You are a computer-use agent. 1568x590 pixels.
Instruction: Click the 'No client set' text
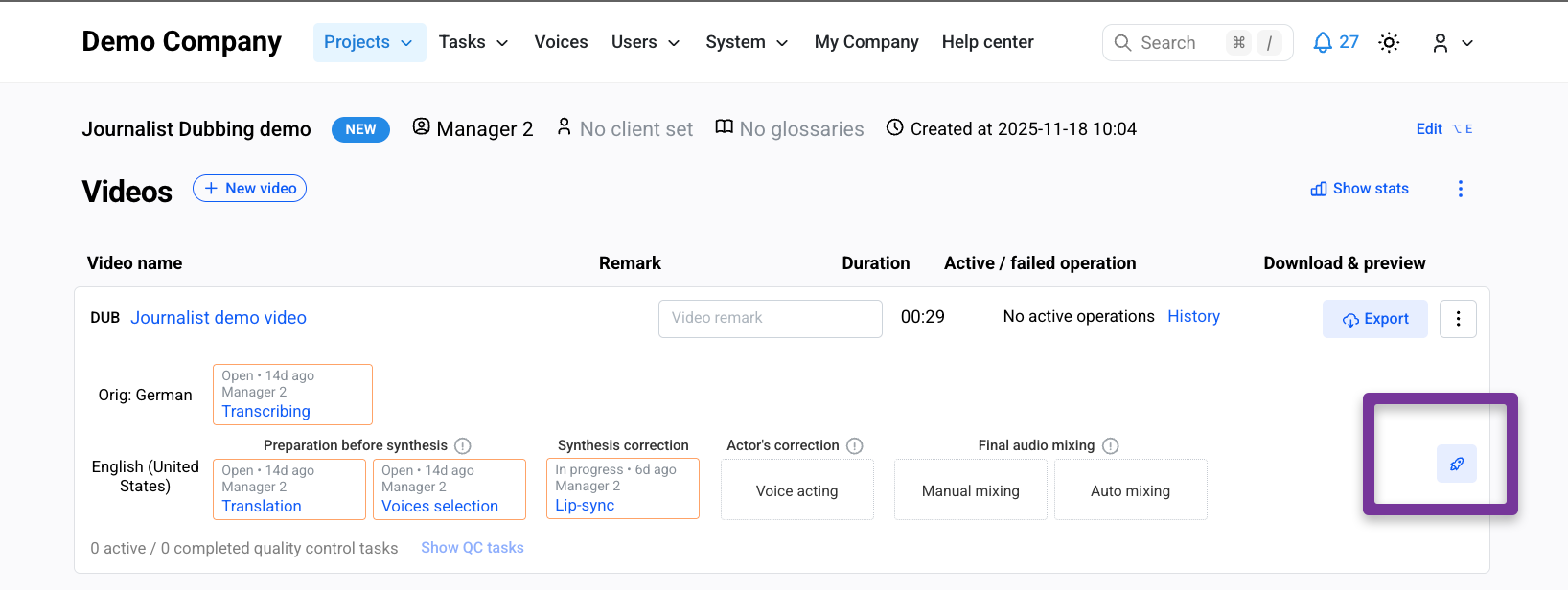coord(636,129)
